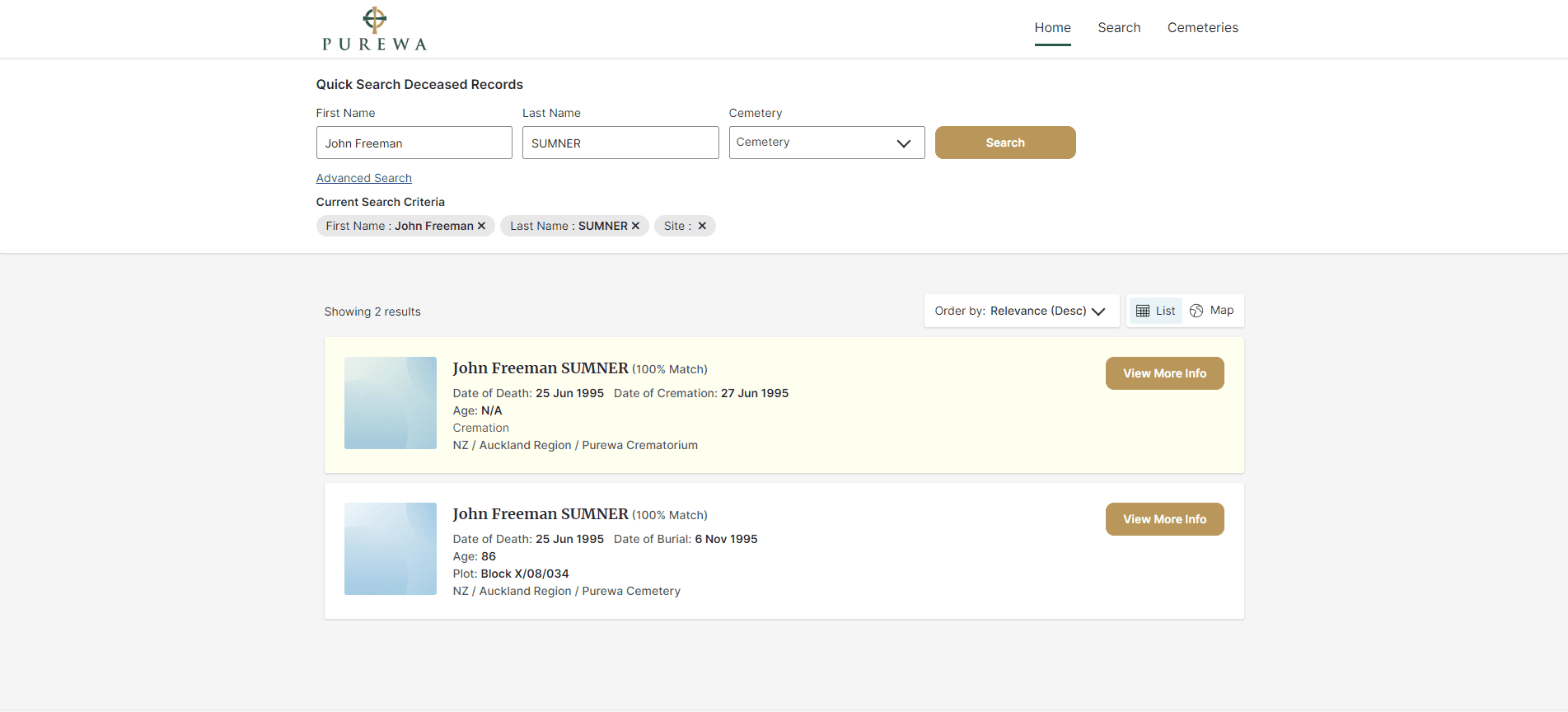The height and width of the screenshot is (712, 1568).
Task: Switch to Map view
Action: [x=1212, y=311]
